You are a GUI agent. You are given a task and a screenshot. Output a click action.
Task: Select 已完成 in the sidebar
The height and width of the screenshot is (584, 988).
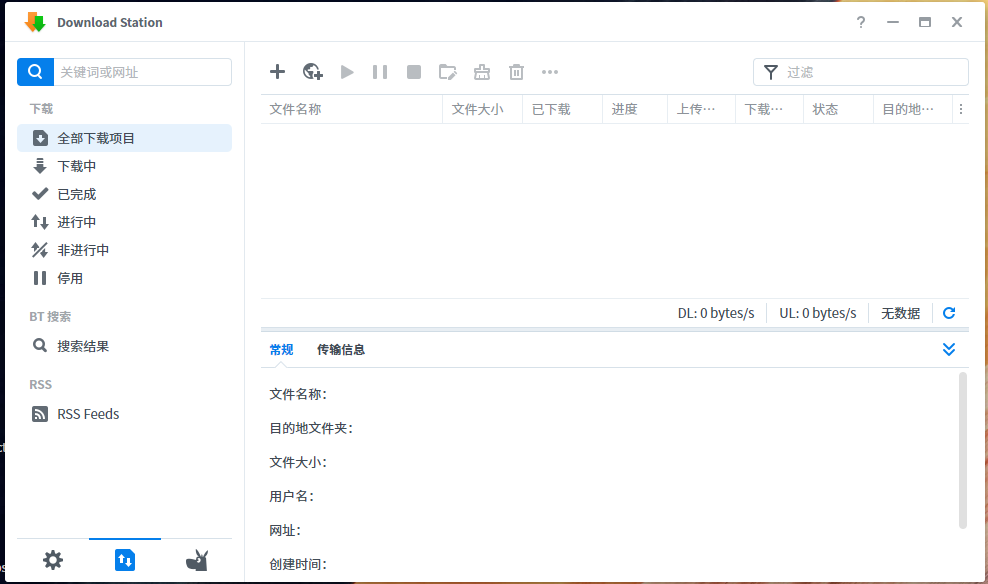pyautogui.click(x=77, y=194)
